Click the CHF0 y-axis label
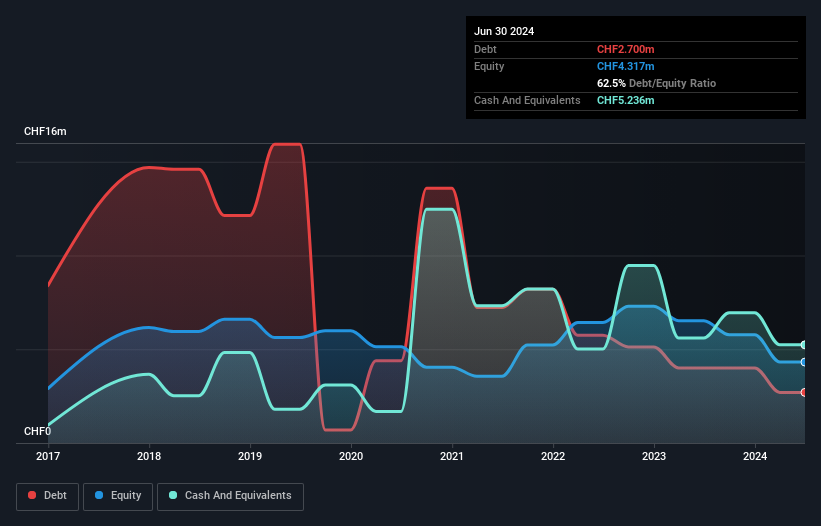 click(x=38, y=431)
